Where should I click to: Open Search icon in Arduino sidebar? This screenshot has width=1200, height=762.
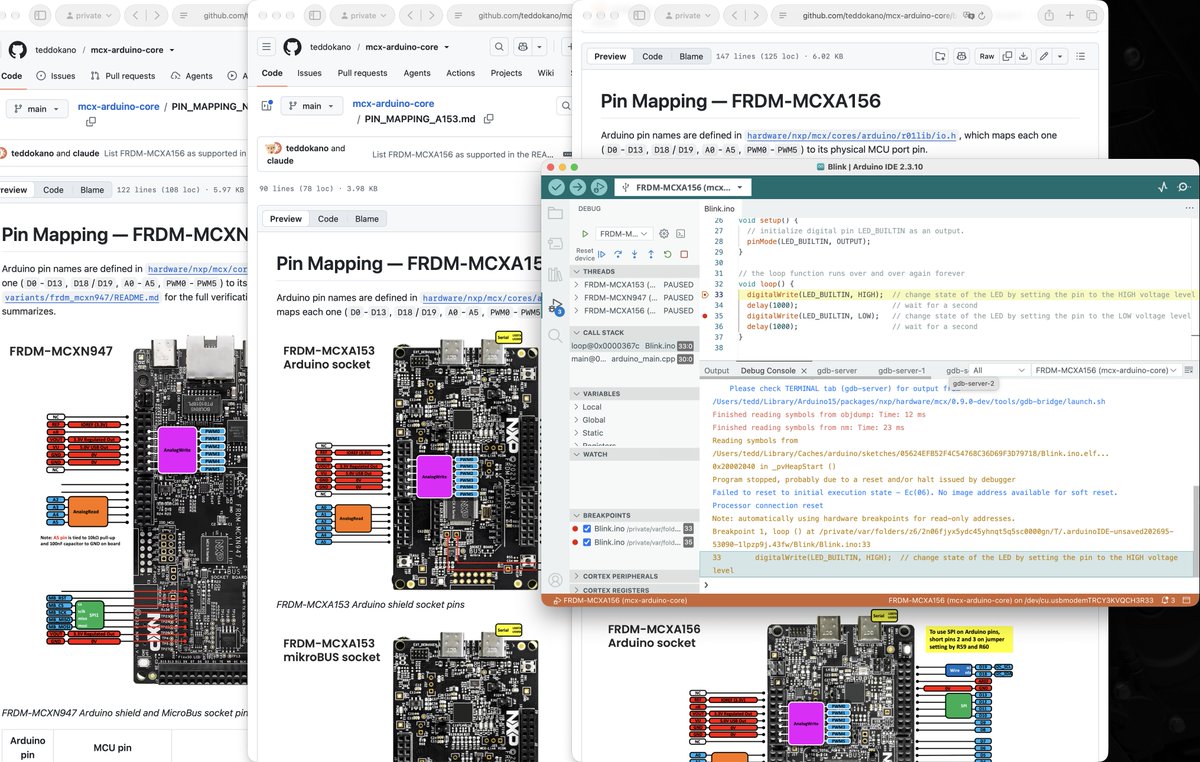coord(555,336)
